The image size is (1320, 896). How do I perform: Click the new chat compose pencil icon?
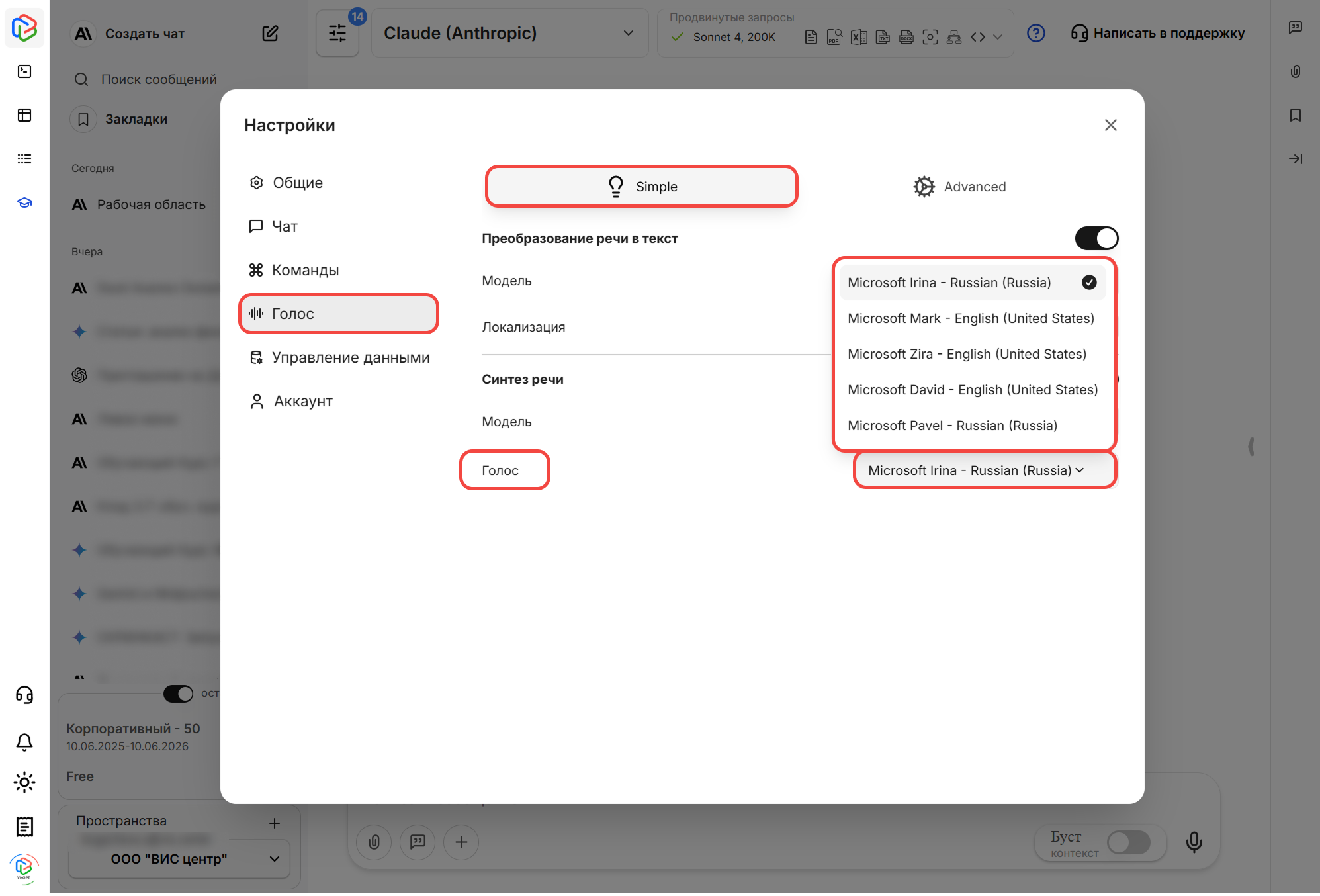[x=270, y=33]
